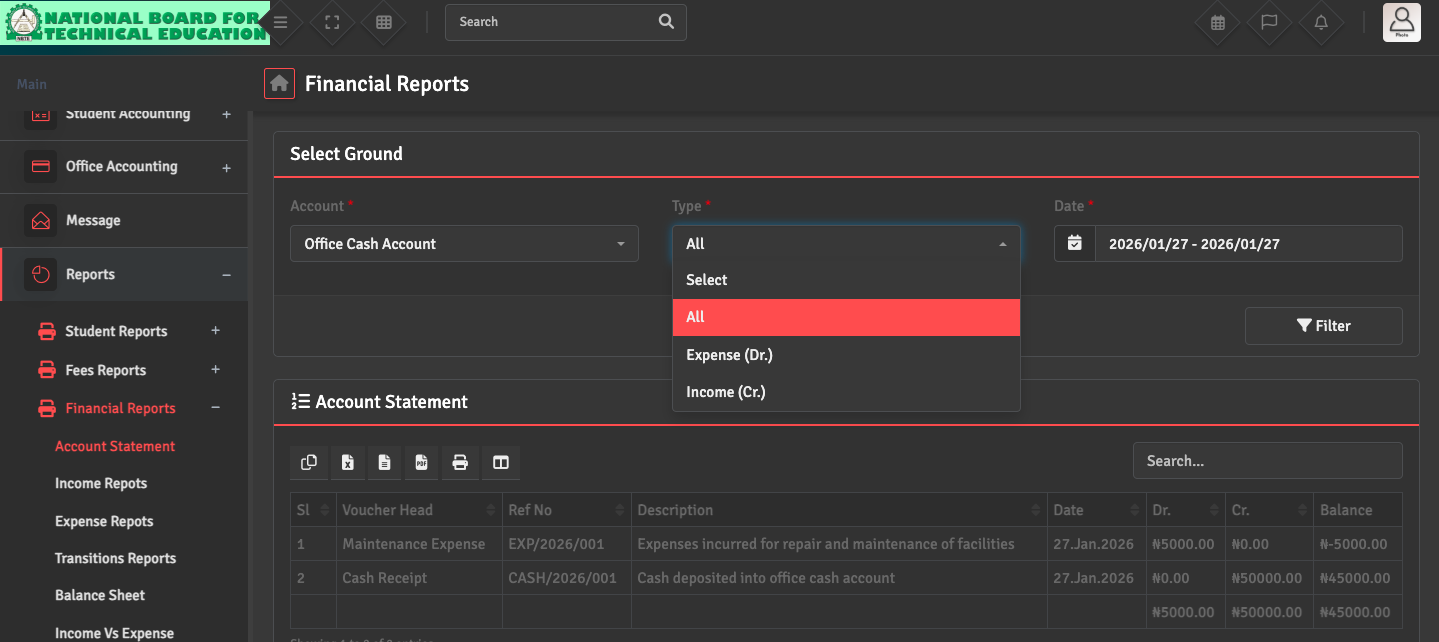Open the column visibility options

(501, 462)
